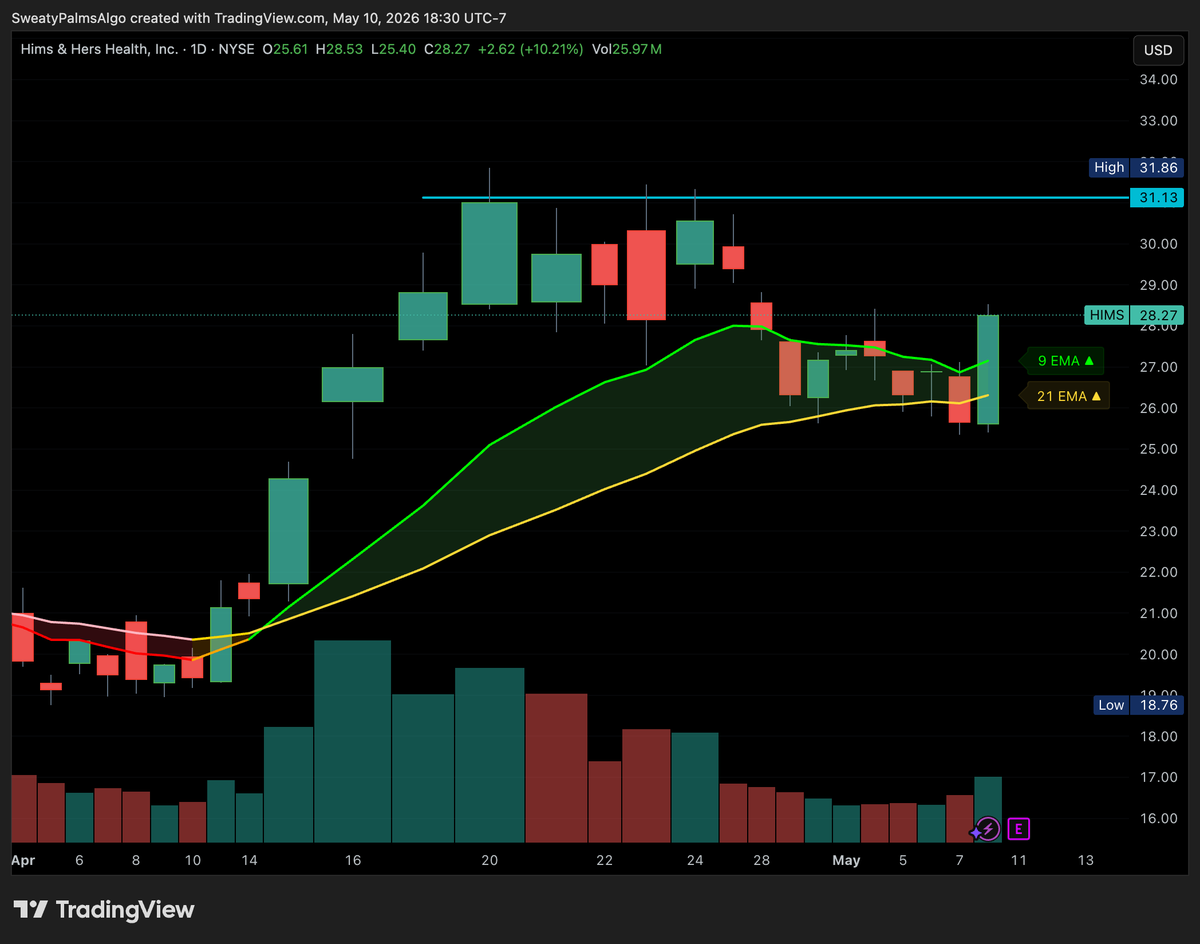Click the 33.00 price axis label

[1157, 121]
